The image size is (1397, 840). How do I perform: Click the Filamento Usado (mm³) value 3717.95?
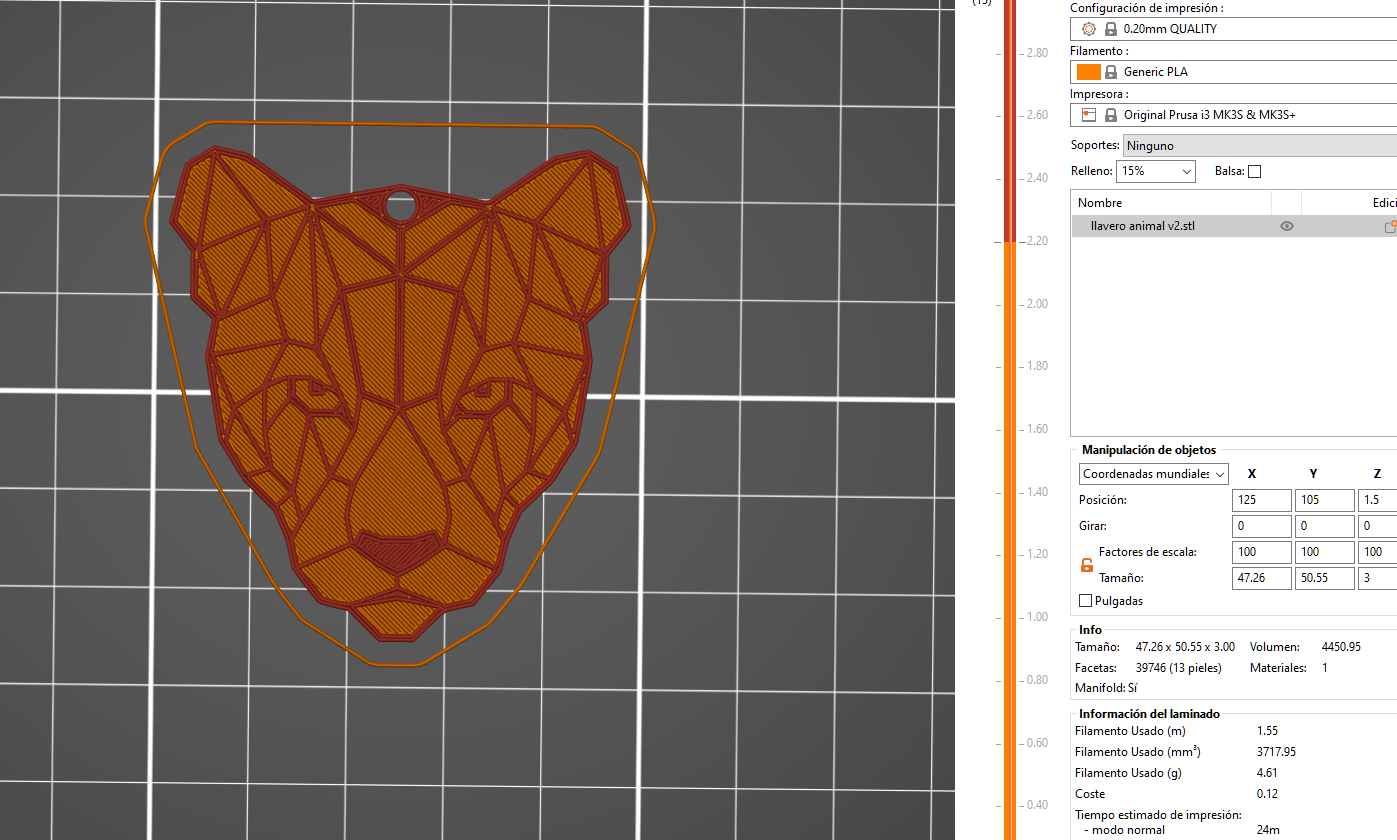[1276, 752]
